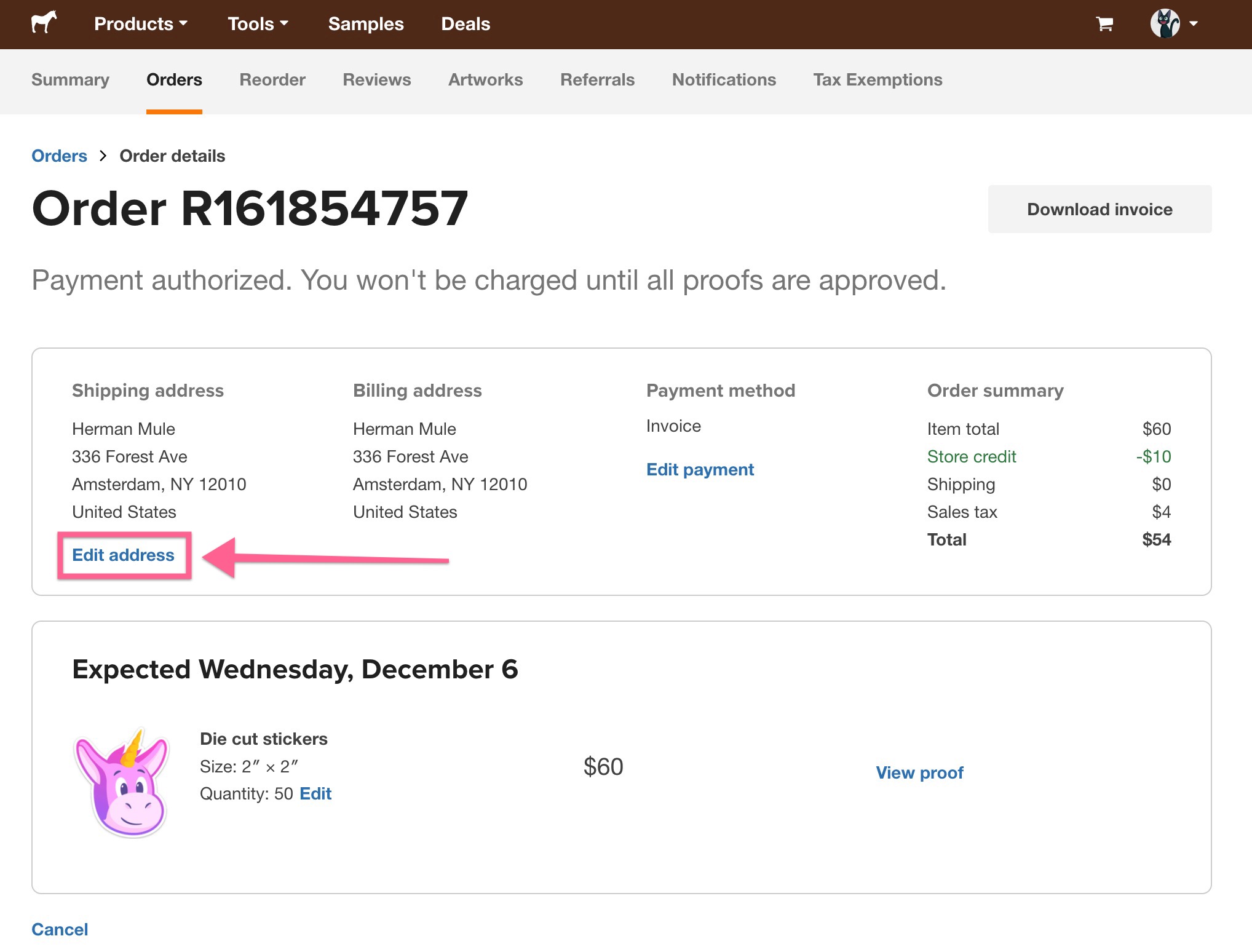Viewport: 1252px width, 952px height.
Task: Open Edit payment link
Action: point(700,469)
